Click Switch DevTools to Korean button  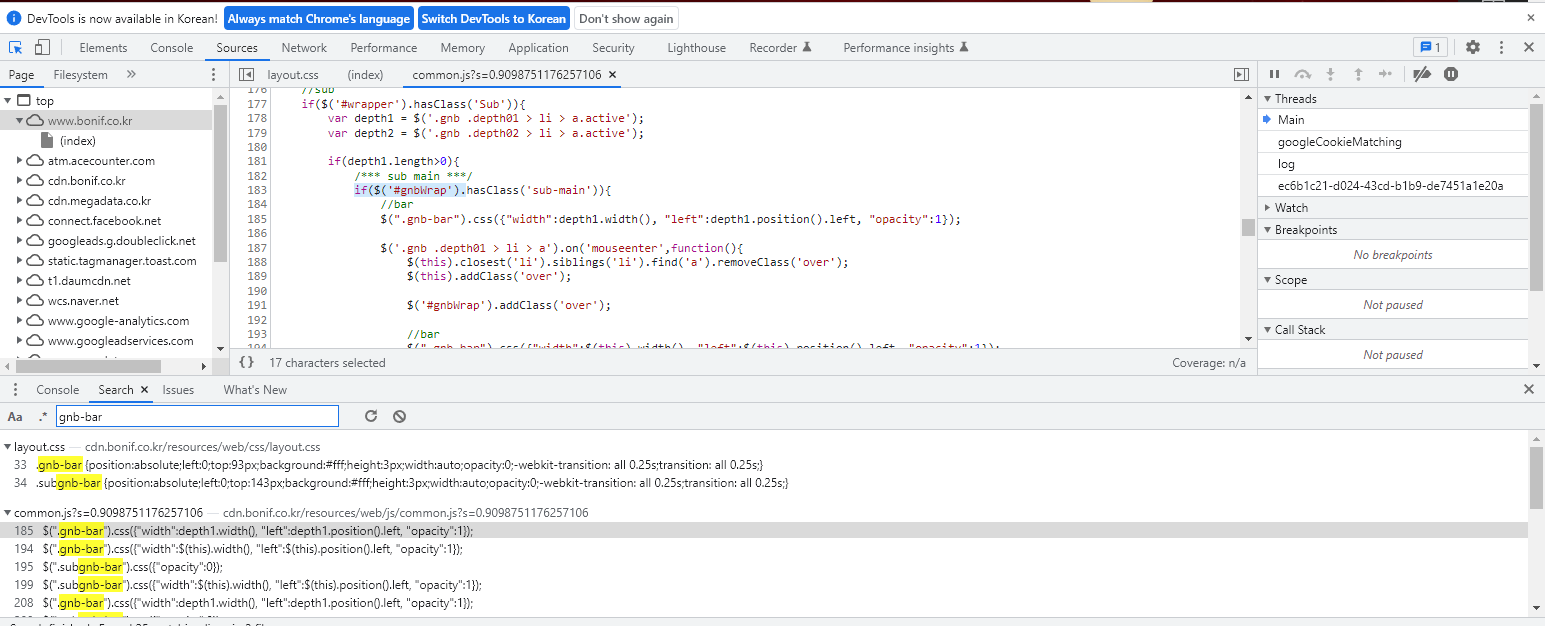(x=494, y=18)
